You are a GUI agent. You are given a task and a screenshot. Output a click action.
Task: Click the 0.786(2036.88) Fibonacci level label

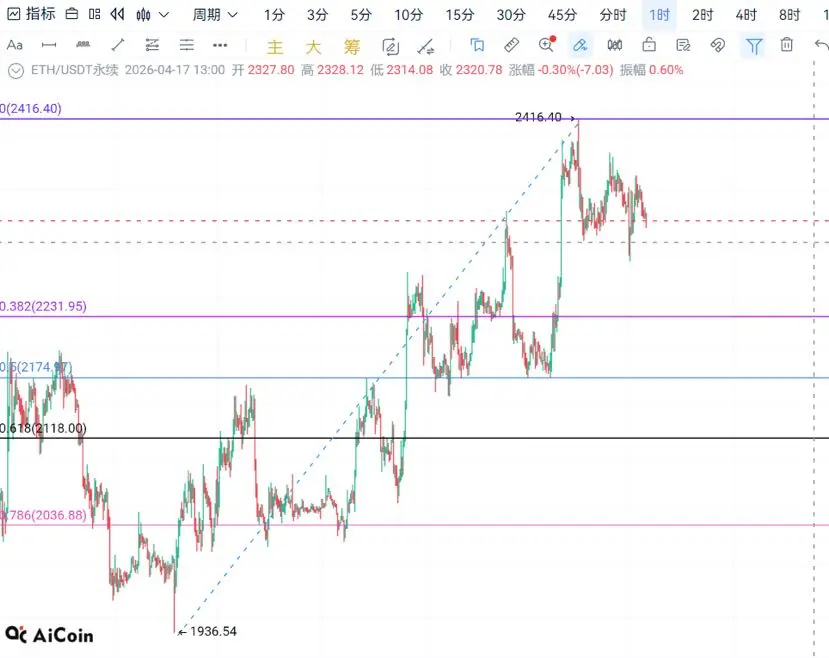[43, 515]
